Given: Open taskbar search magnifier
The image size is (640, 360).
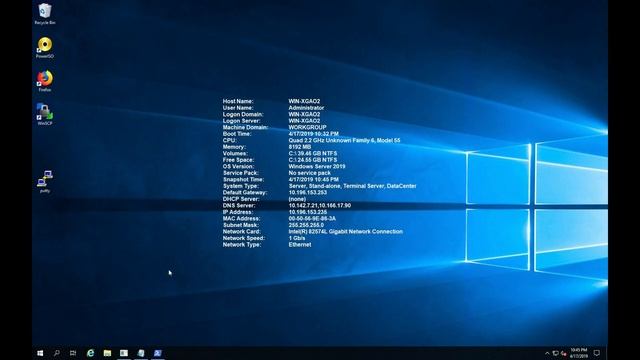Looking at the screenshot, I should pyautogui.click(x=57, y=353).
